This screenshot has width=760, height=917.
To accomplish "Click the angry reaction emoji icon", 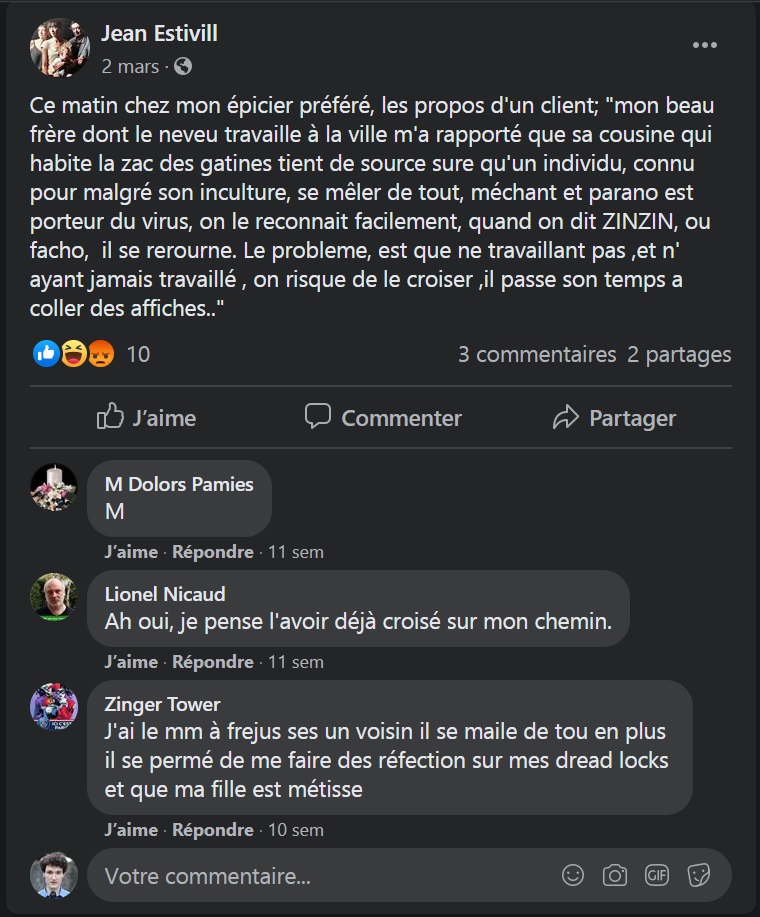I will coord(101,353).
